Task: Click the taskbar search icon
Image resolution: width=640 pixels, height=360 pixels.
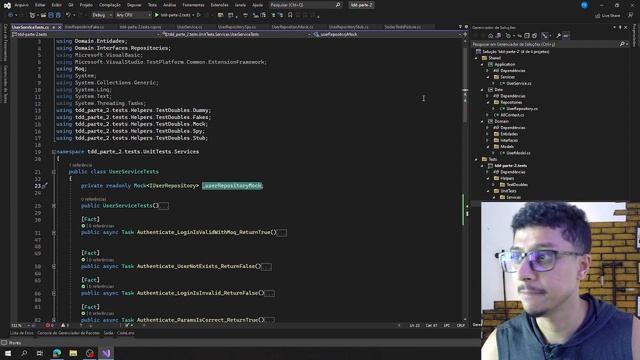Action: [24, 353]
